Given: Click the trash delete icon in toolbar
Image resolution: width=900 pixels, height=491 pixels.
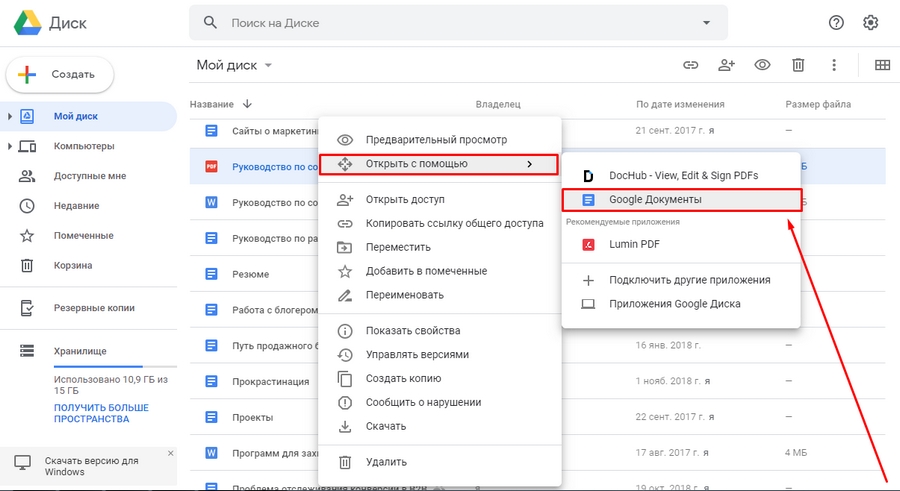Looking at the screenshot, I should pyautogui.click(x=798, y=65).
